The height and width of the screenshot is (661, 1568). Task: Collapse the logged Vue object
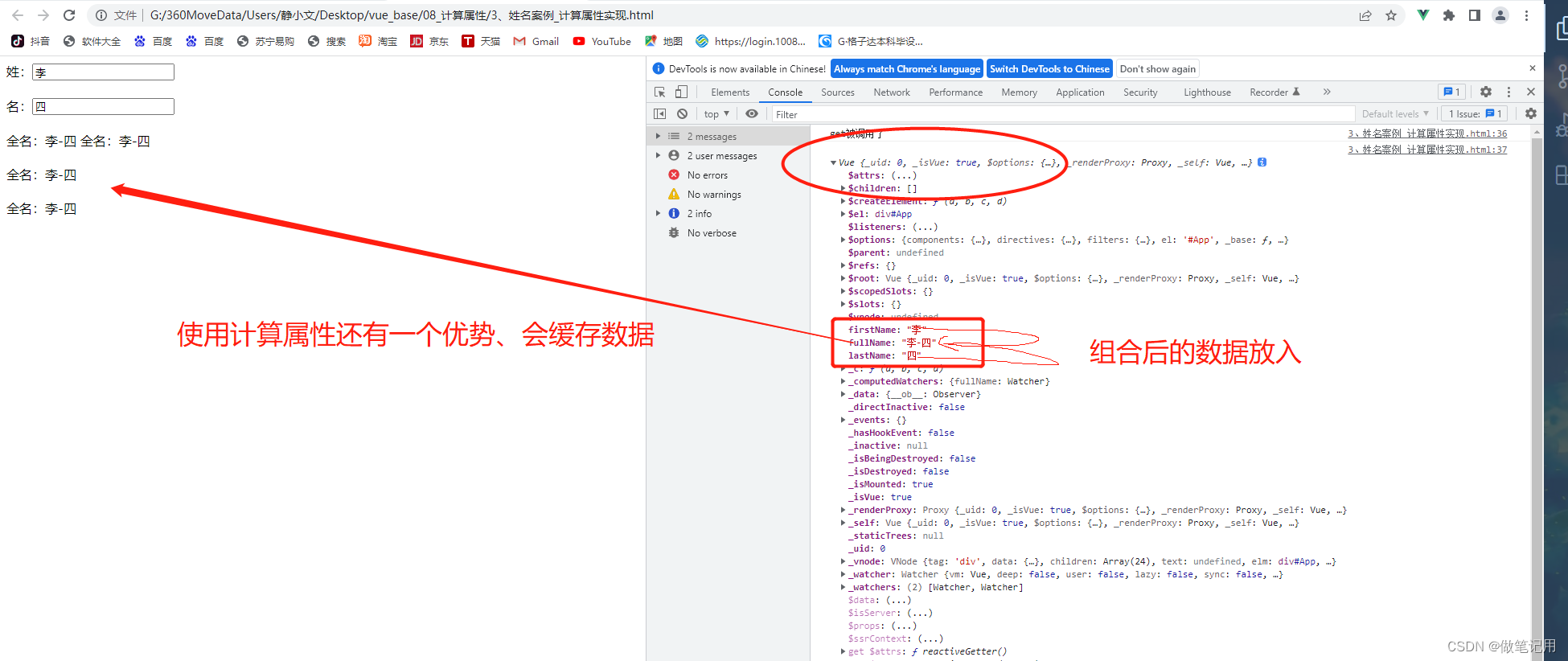833,162
